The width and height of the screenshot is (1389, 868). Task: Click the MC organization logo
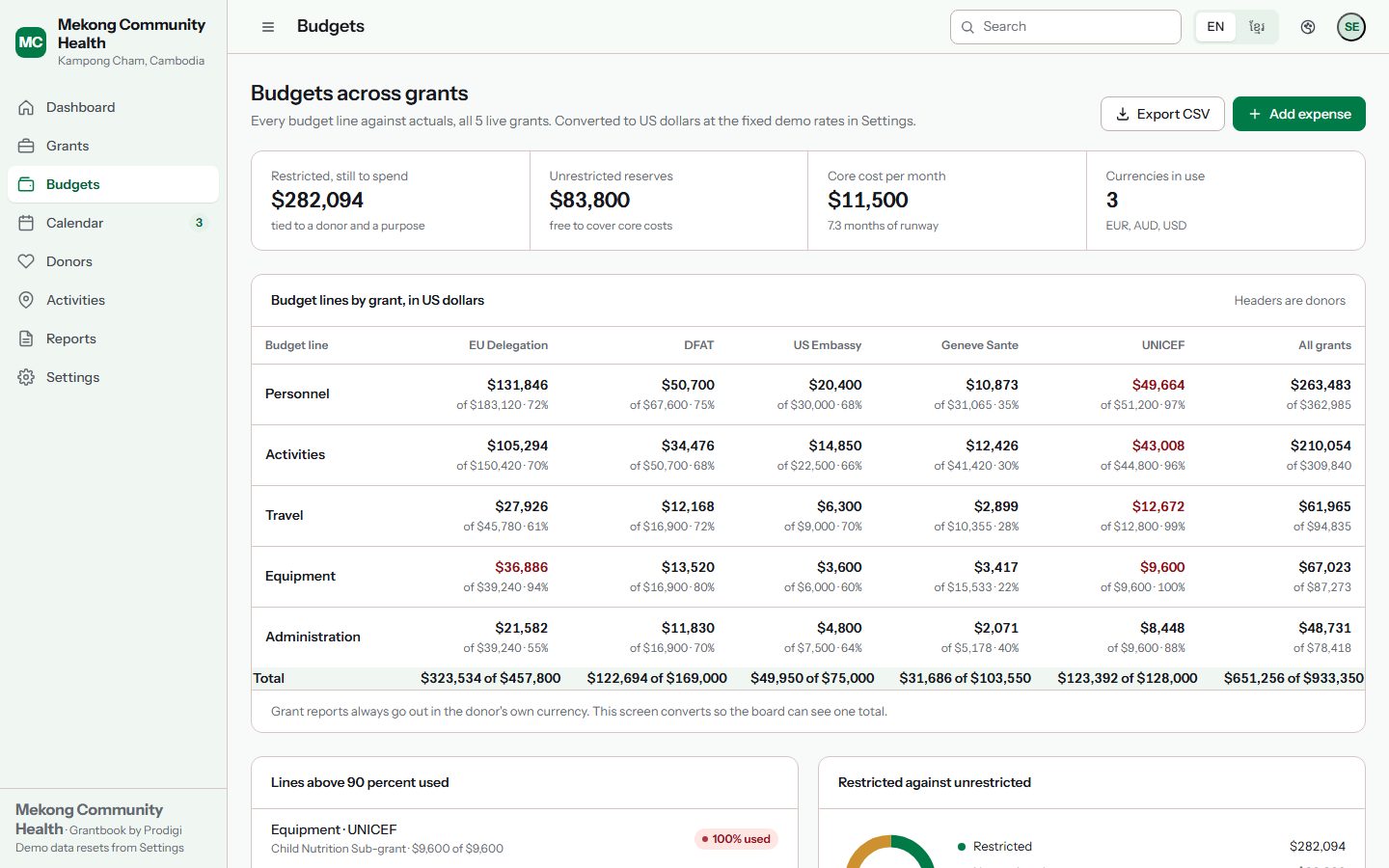click(31, 42)
